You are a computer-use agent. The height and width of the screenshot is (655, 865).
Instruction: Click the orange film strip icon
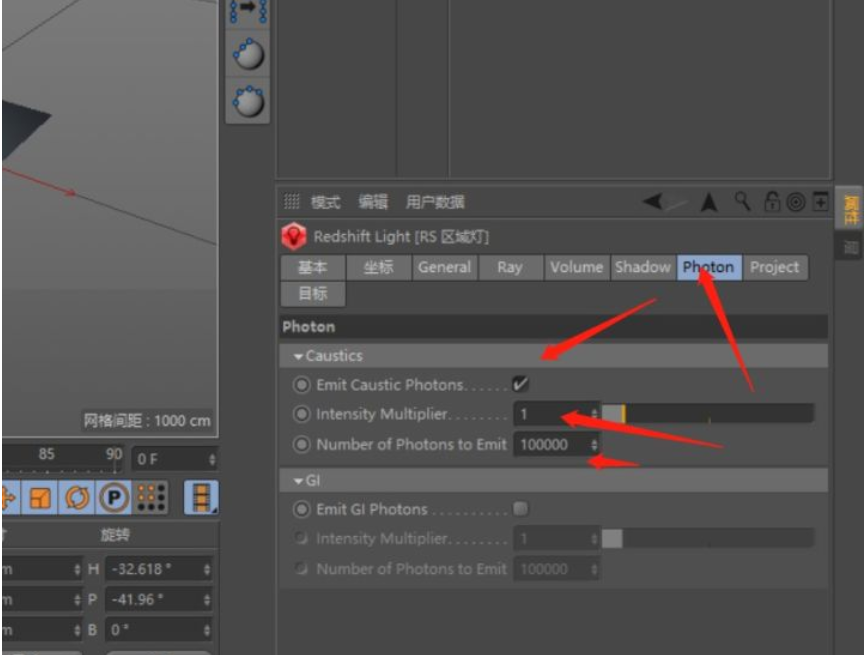pyautogui.click(x=203, y=497)
